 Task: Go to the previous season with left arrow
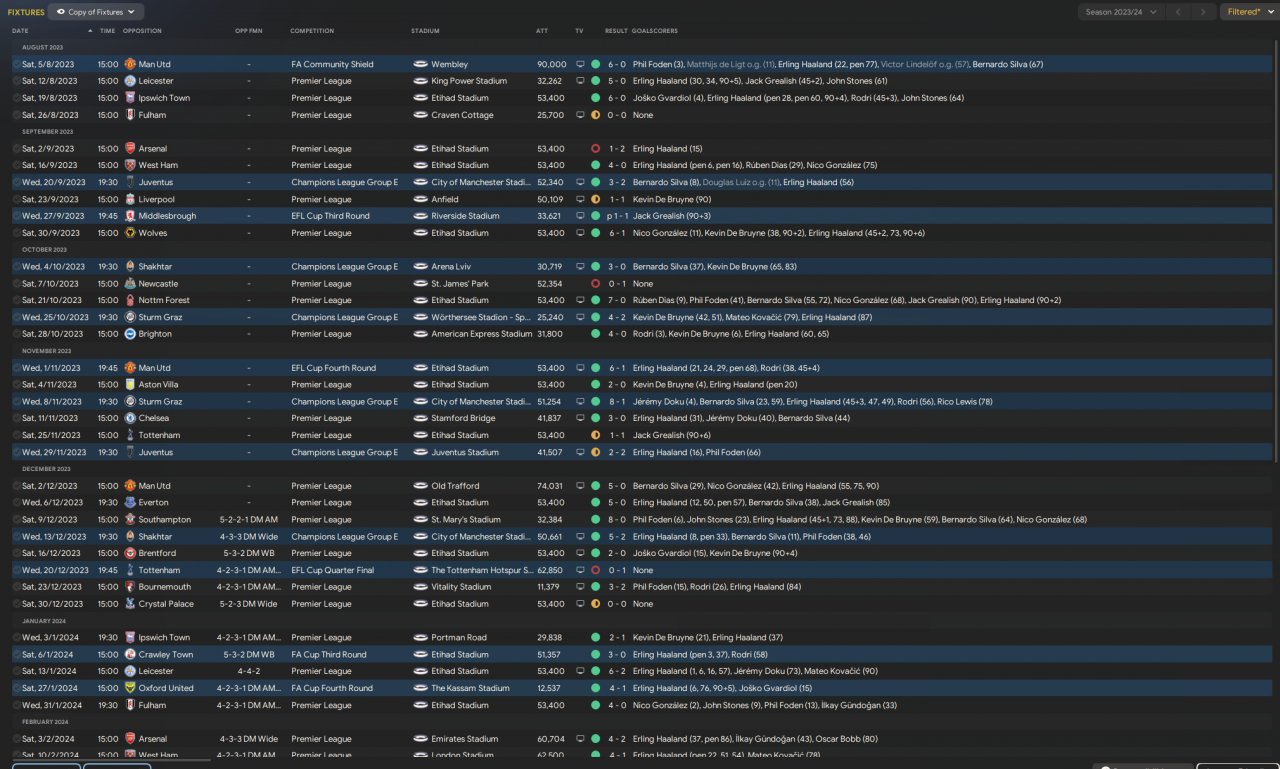pos(1179,12)
